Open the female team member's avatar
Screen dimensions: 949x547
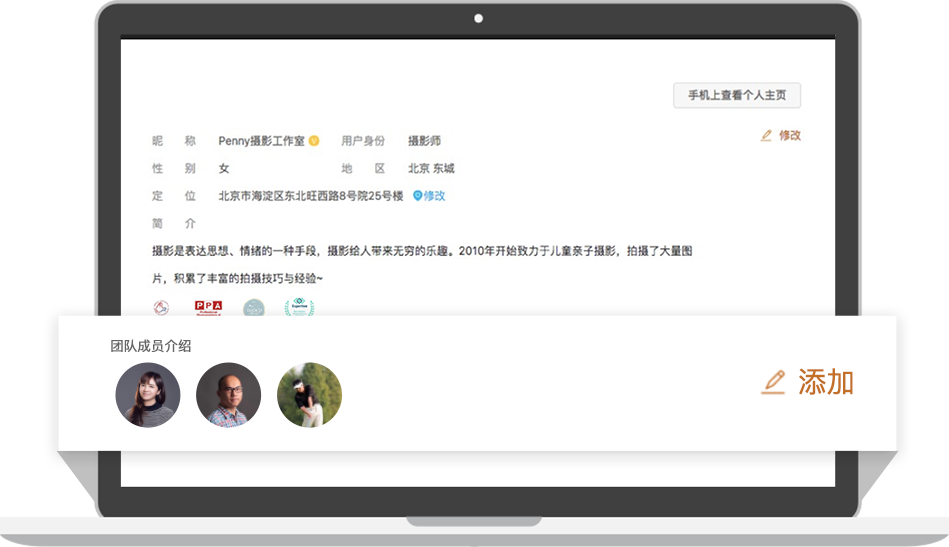tap(148, 395)
